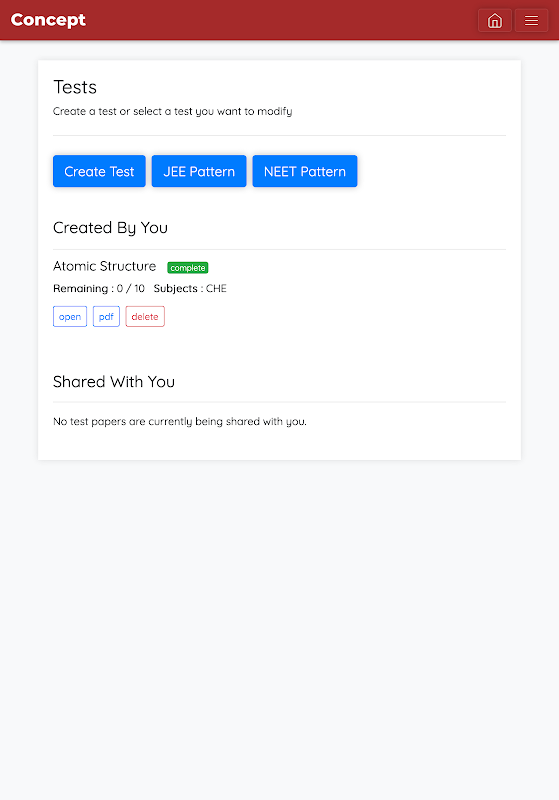The height and width of the screenshot is (800, 559).
Task: Click the empty area below the card
Action: [x=280, y=628]
